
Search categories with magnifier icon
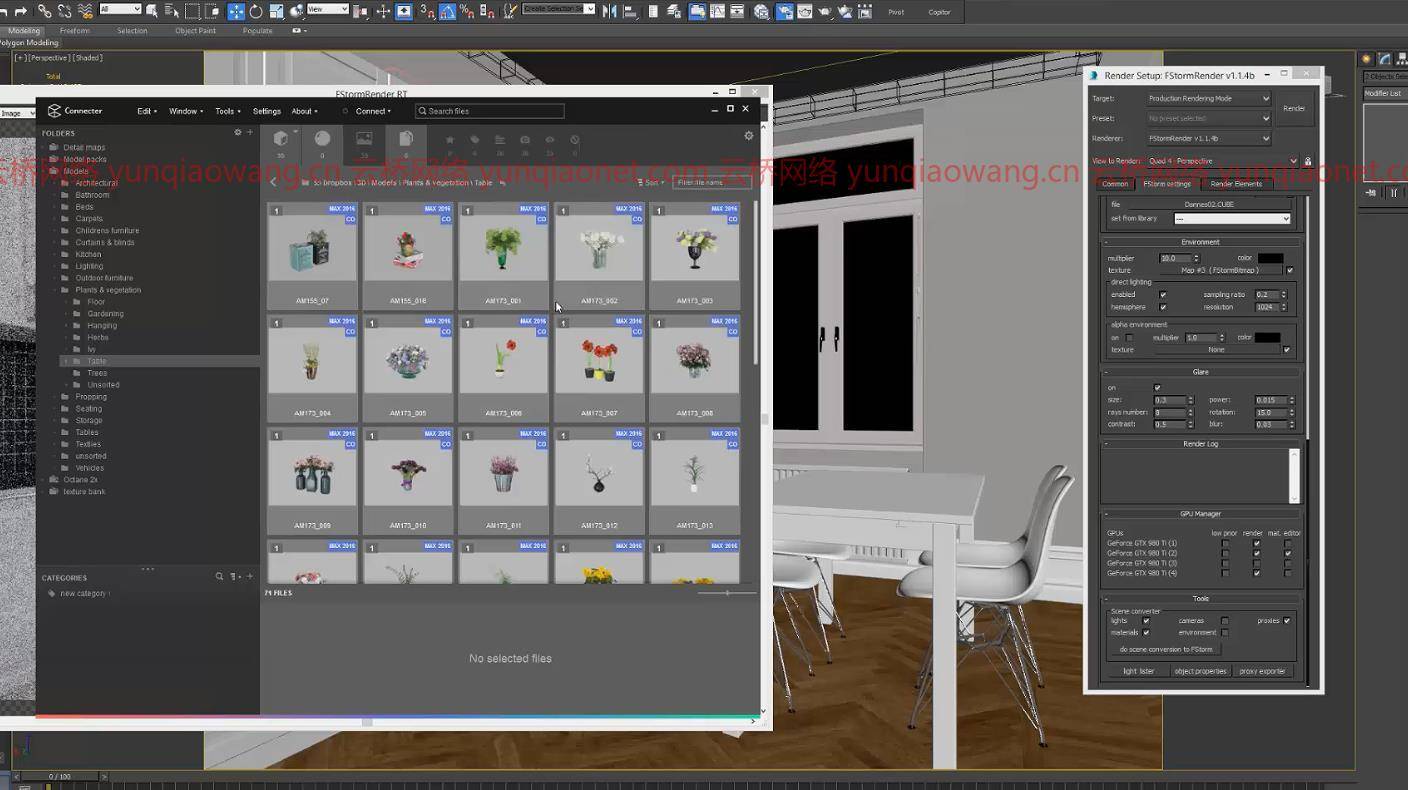point(220,577)
